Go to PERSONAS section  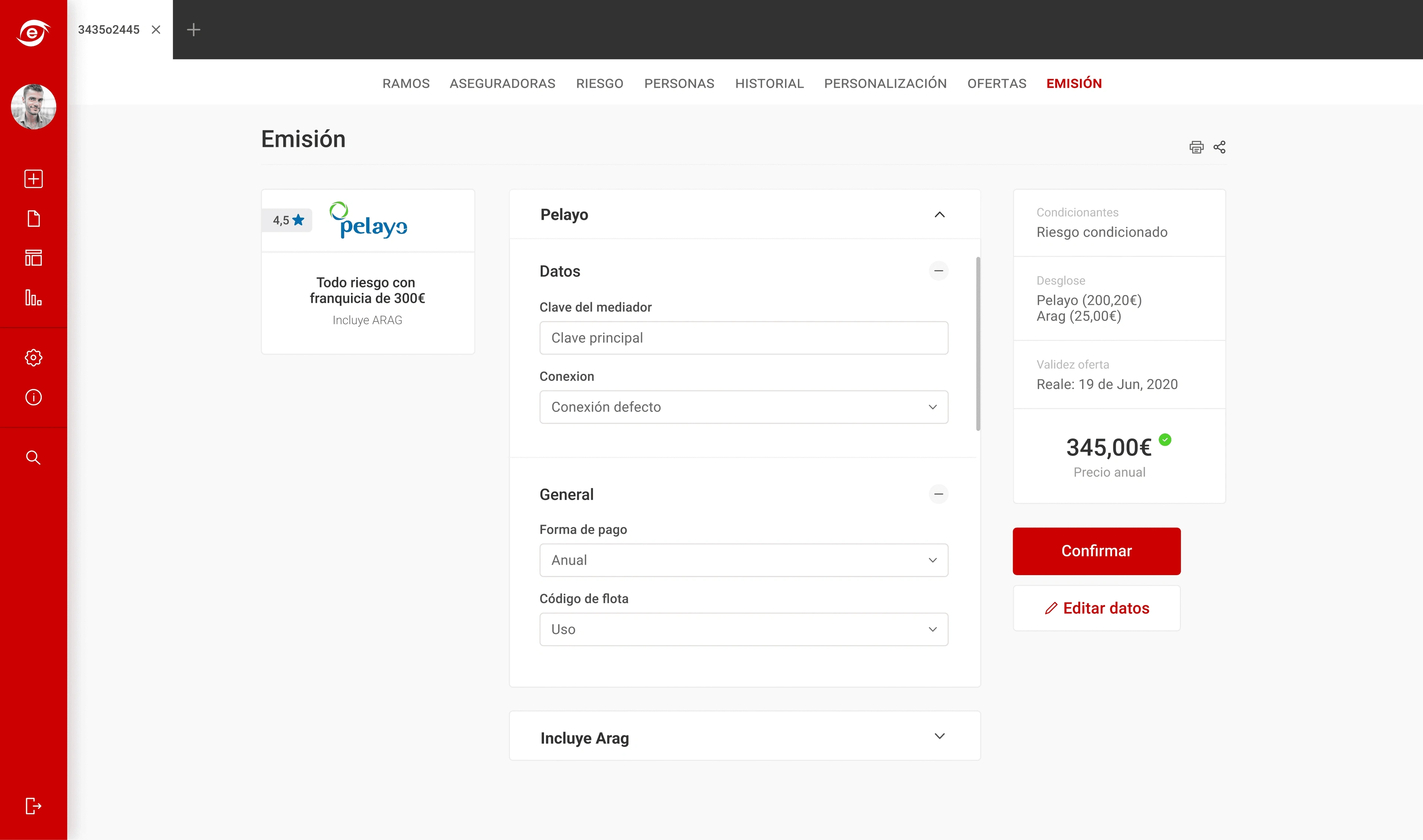coord(679,83)
